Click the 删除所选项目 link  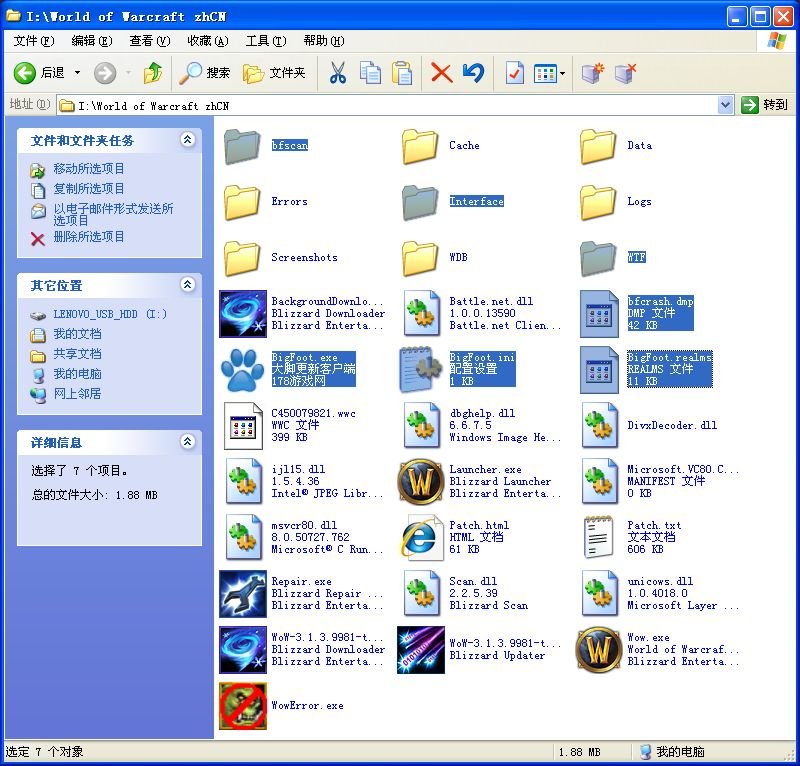[89, 237]
